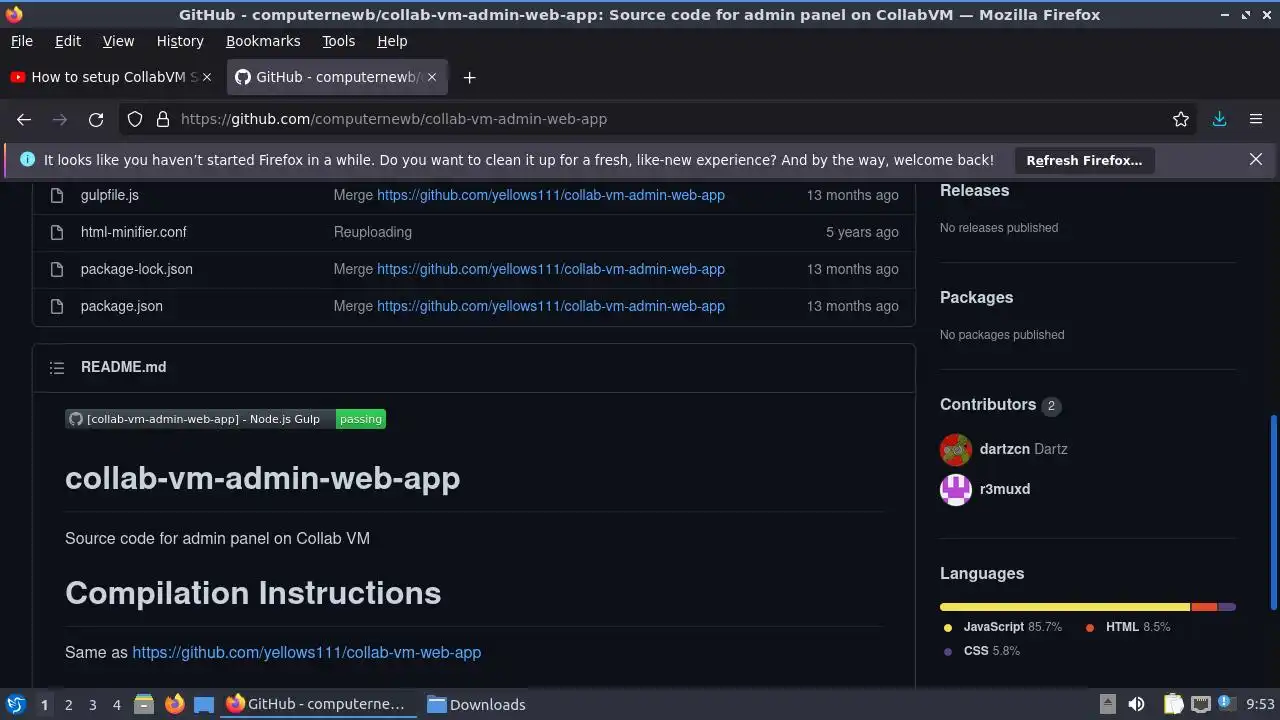
Task: Open the Firefox downloads panel
Action: [1219, 119]
